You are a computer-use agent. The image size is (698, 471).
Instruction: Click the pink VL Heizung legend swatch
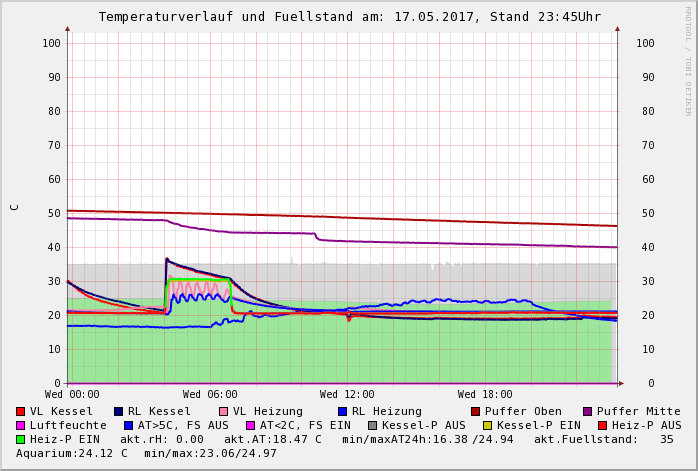tap(223, 412)
